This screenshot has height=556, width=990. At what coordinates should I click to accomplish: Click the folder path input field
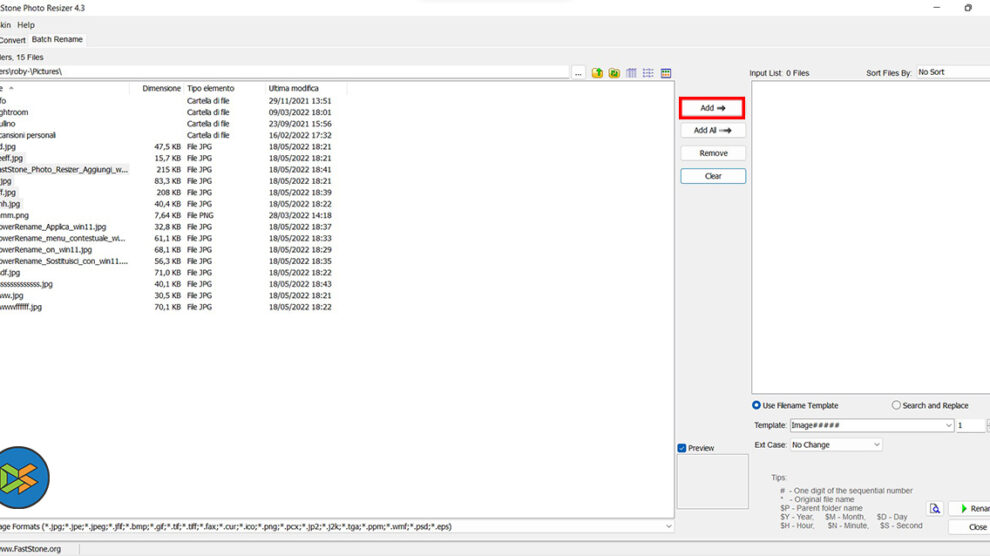284,72
